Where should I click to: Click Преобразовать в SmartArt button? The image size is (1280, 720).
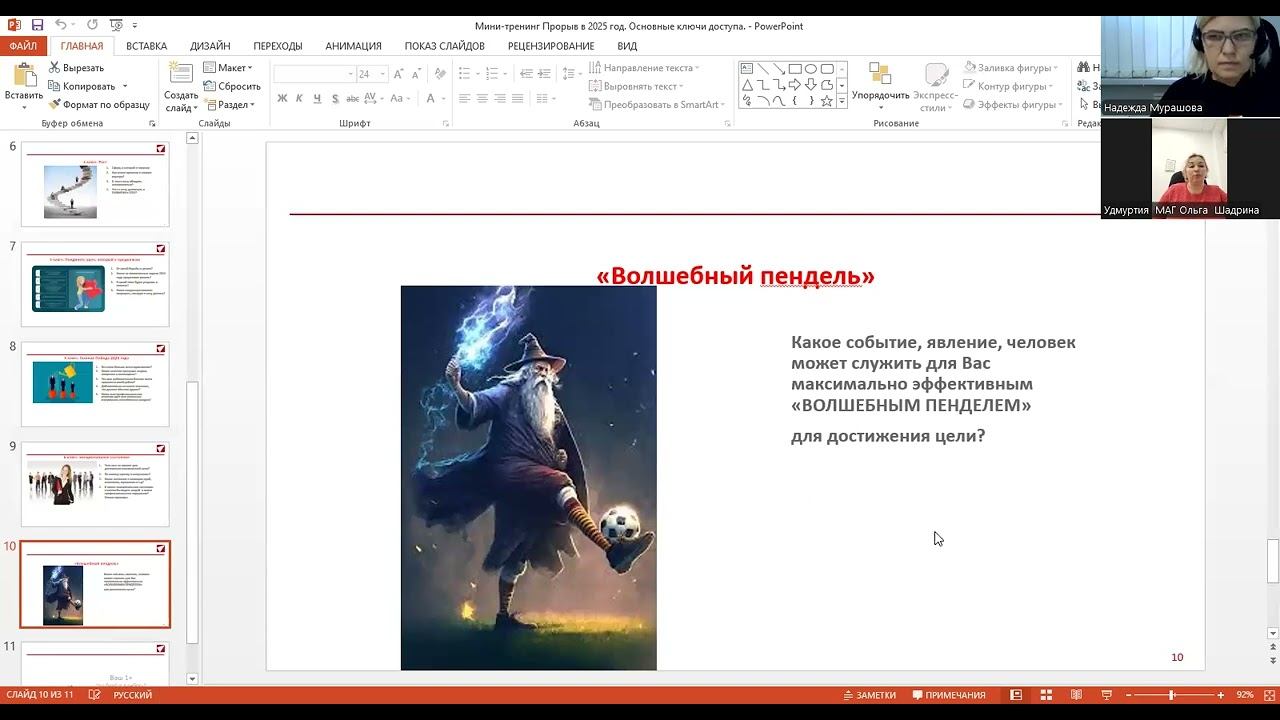tap(657, 104)
